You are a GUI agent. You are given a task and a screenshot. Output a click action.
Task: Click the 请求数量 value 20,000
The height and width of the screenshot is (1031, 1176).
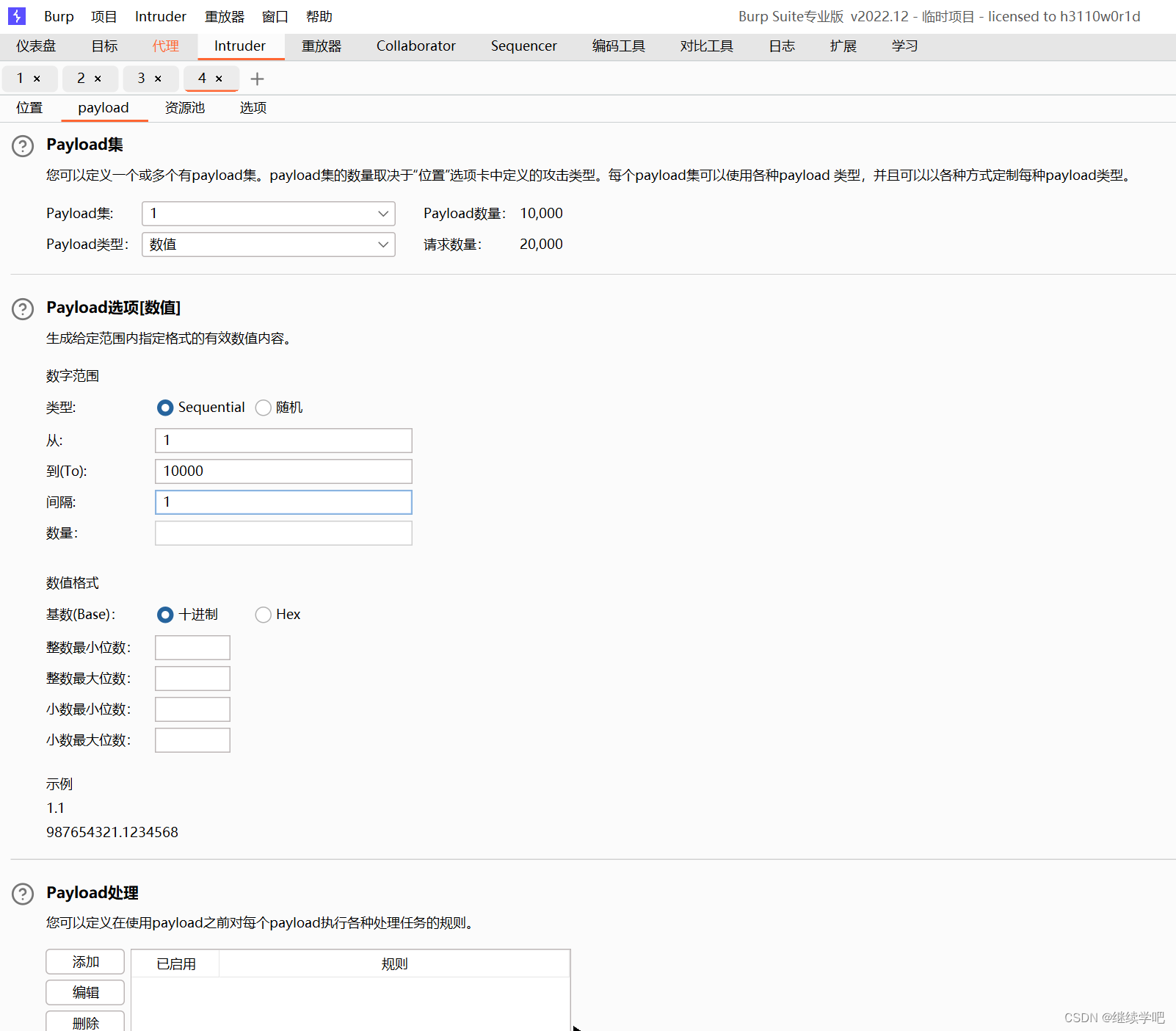[x=542, y=245]
